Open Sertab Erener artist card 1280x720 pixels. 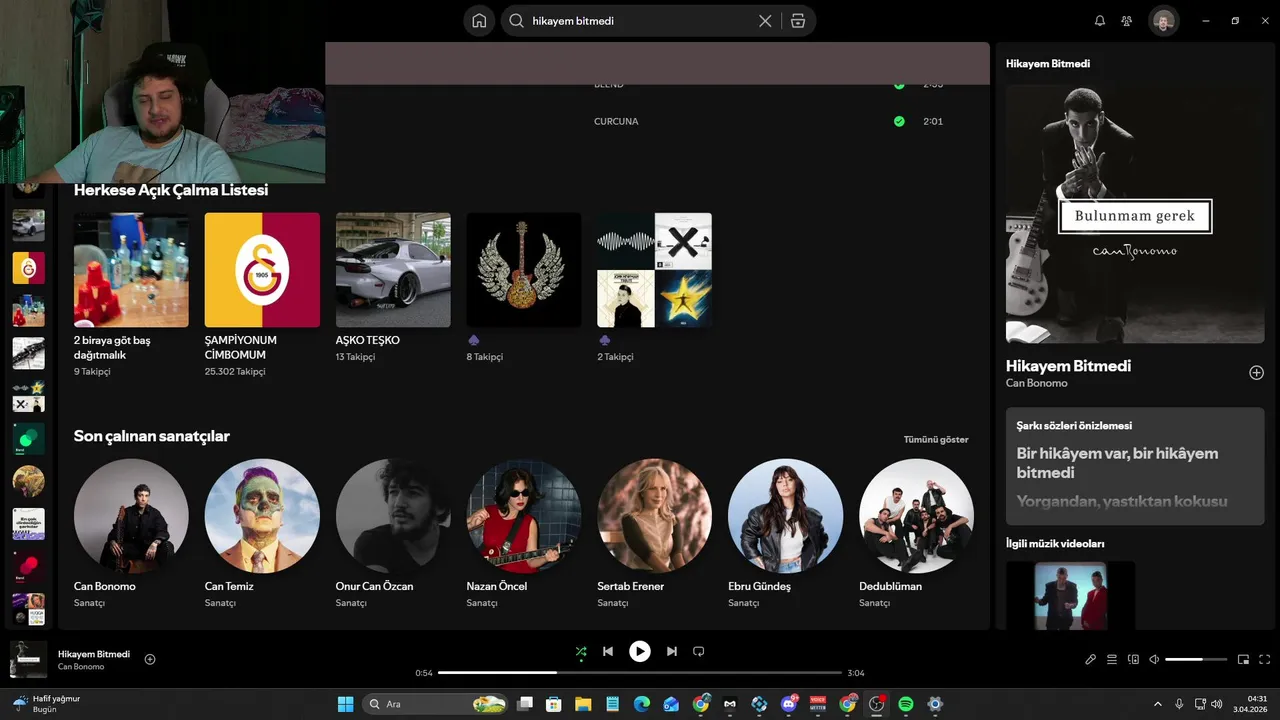[x=655, y=533]
